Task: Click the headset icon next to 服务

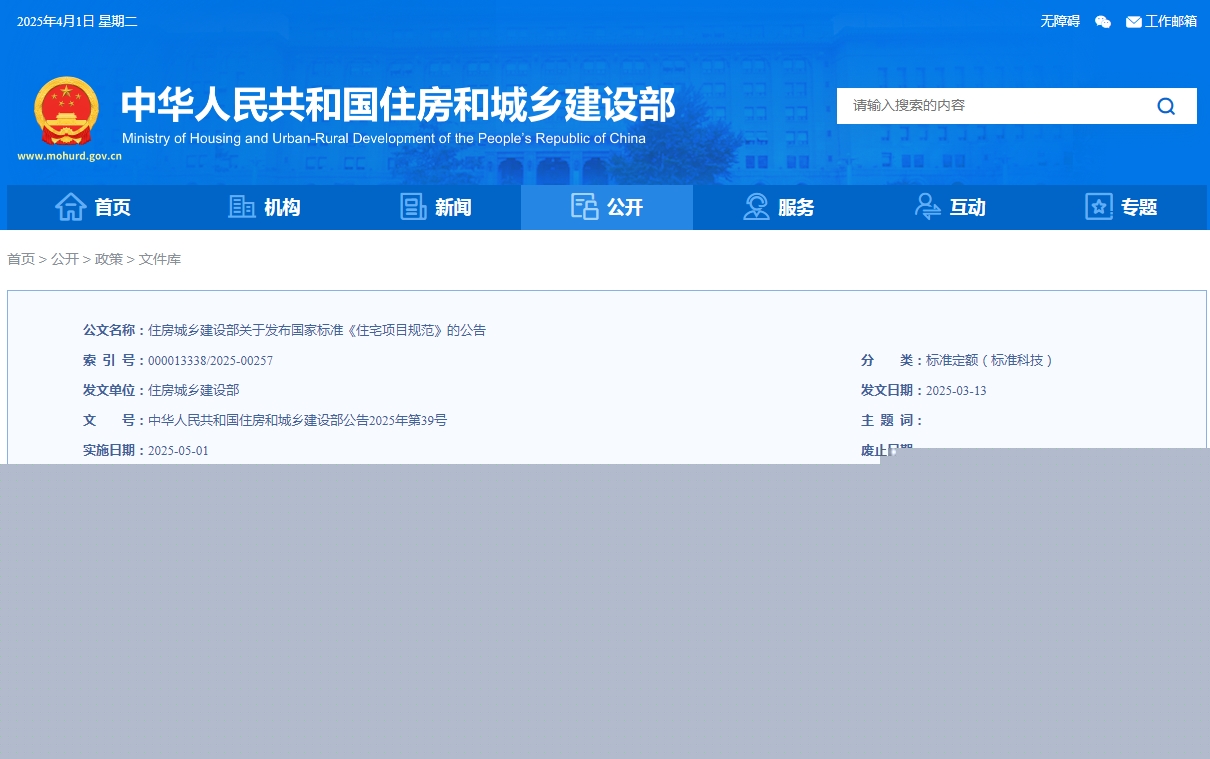Action: tap(756, 207)
